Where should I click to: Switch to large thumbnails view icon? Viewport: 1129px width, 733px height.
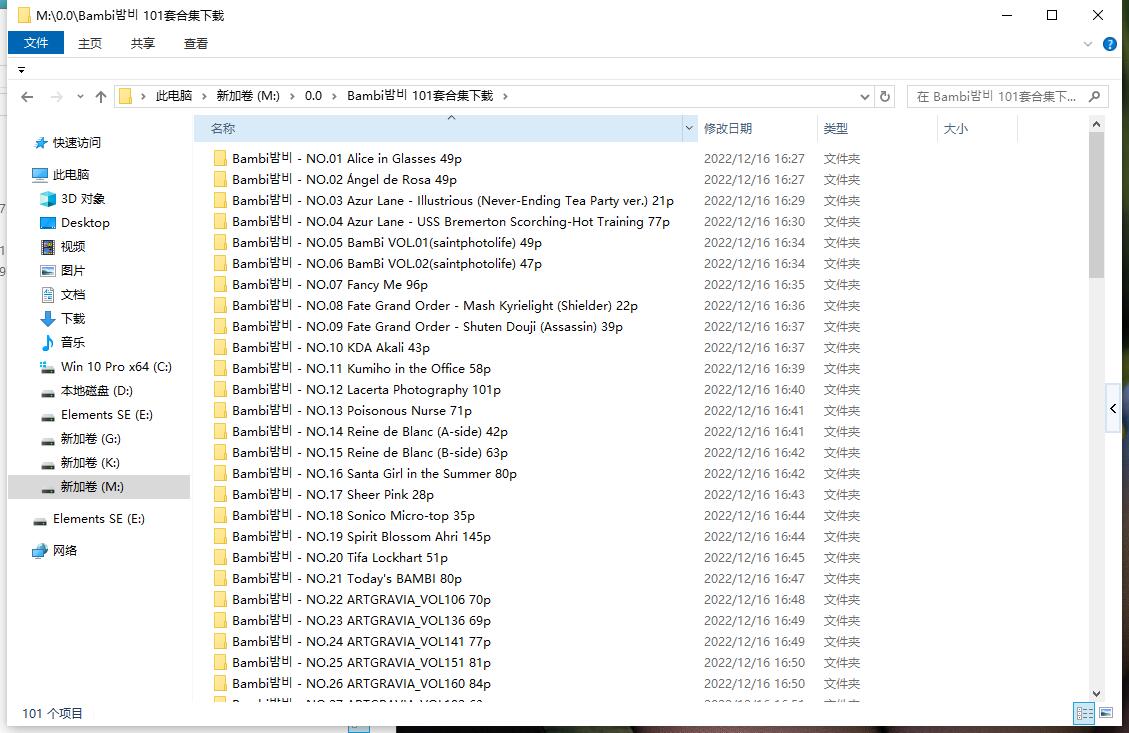pos(1106,713)
